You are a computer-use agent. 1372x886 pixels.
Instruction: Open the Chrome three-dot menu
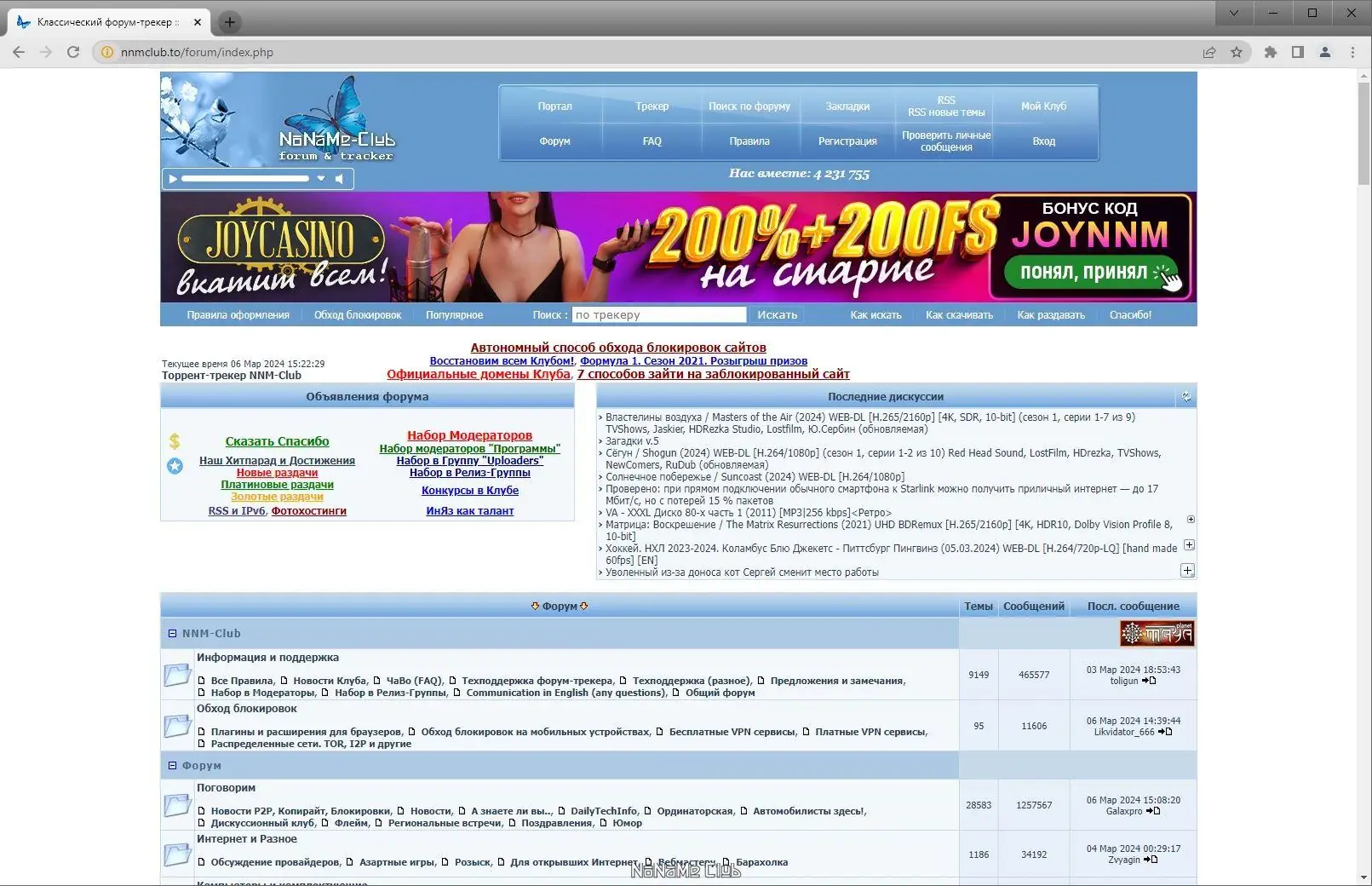(1352, 52)
